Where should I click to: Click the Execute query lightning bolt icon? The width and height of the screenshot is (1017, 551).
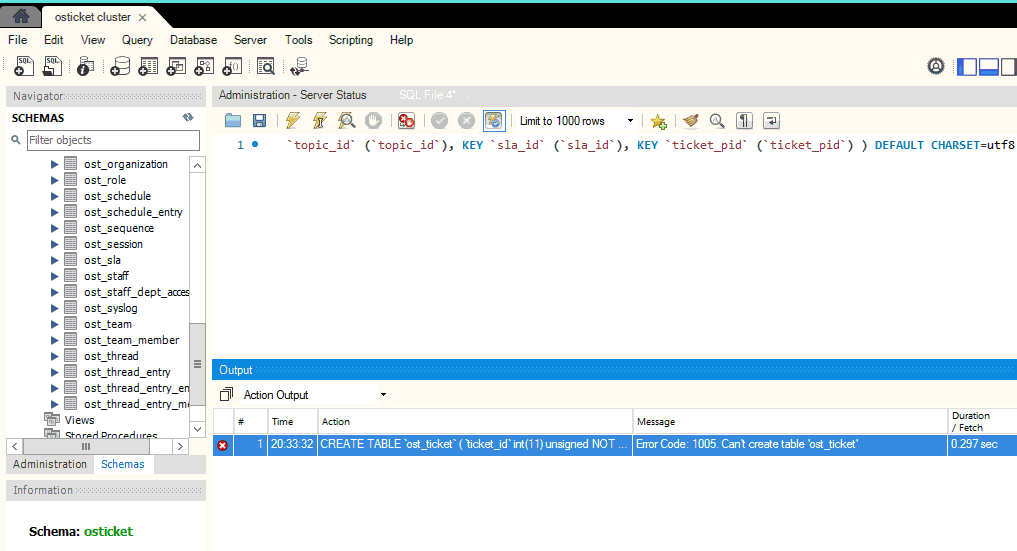click(x=292, y=121)
